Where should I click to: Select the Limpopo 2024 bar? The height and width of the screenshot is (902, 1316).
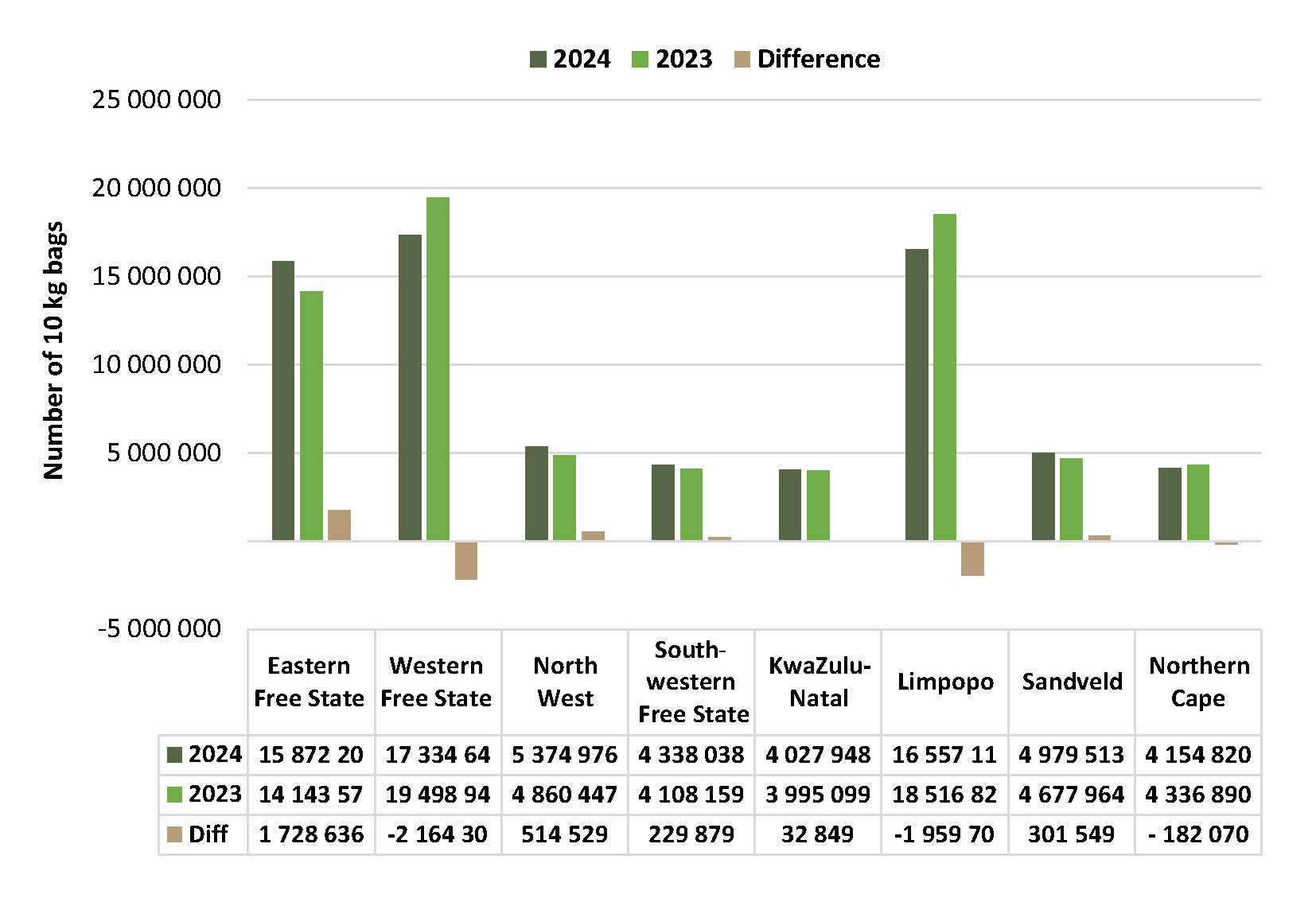[917, 395]
